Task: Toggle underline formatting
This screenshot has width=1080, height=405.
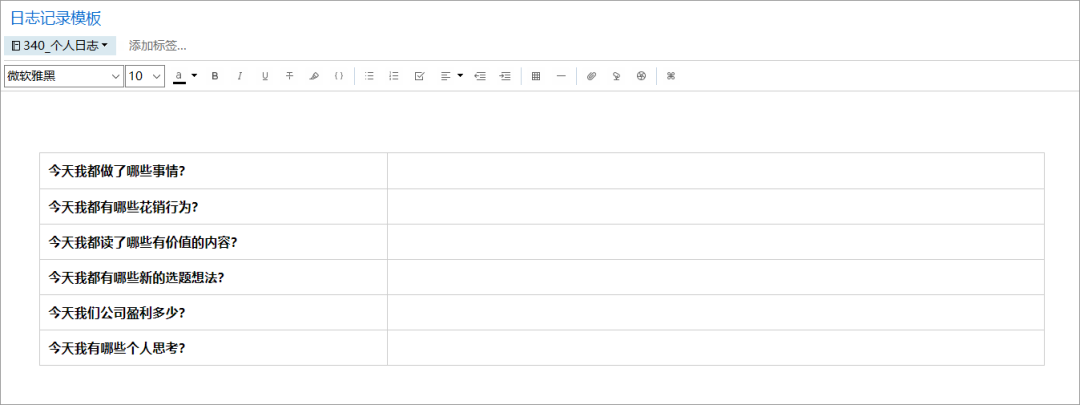Action: click(264, 76)
